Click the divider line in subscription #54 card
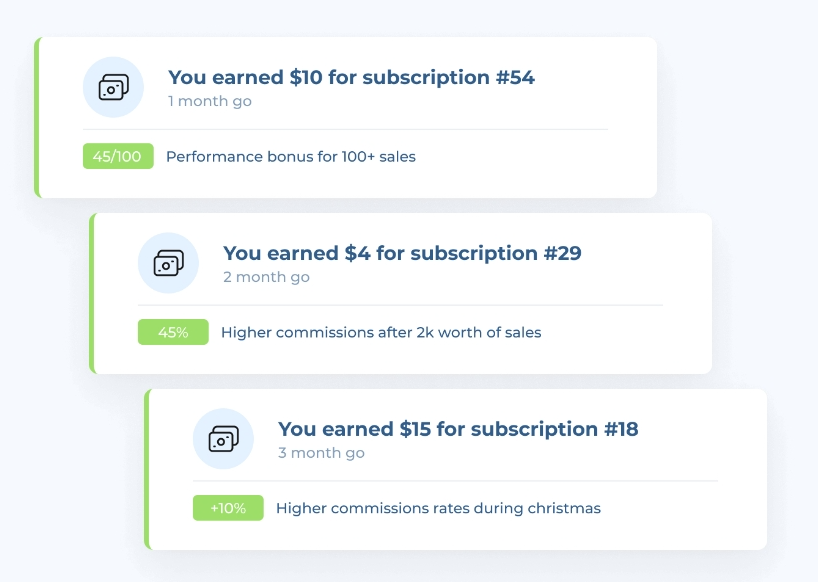The width and height of the screenshot is (818, 582). tap(345, 129)
